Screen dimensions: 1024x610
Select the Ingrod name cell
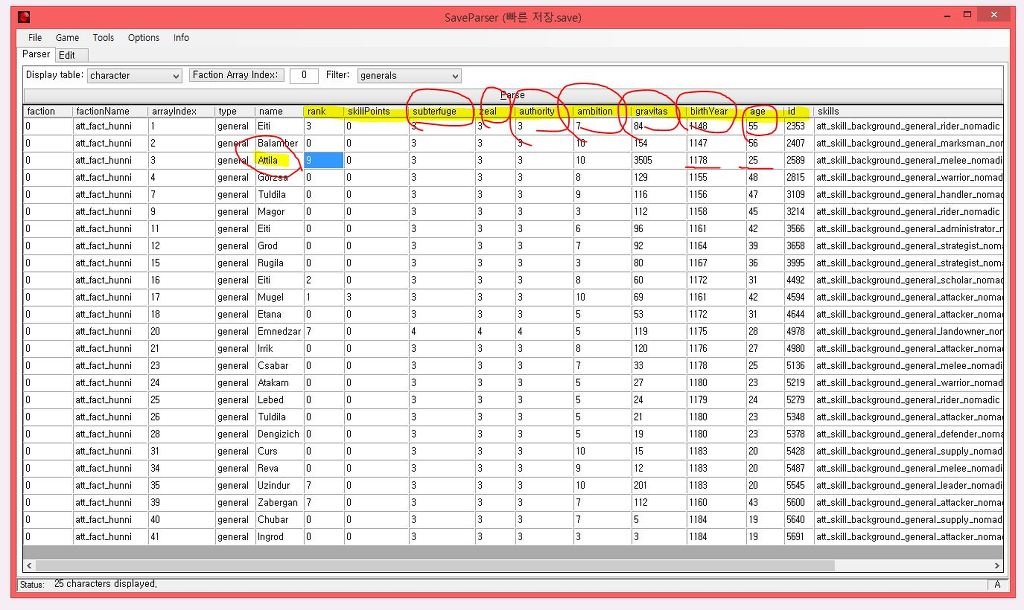tap(279, 537)
